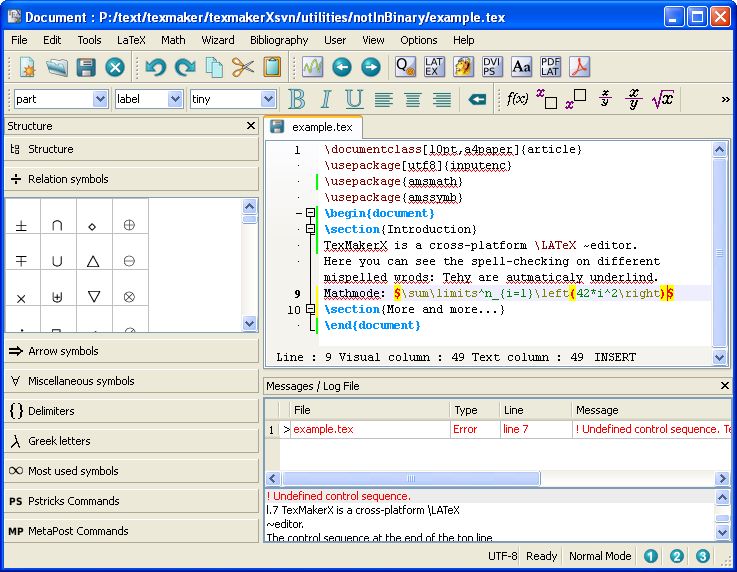The height and width of the screenshot is (572, 737).
Task: Toggle Underline formatting in toolbar
Action: click(354, 99)
